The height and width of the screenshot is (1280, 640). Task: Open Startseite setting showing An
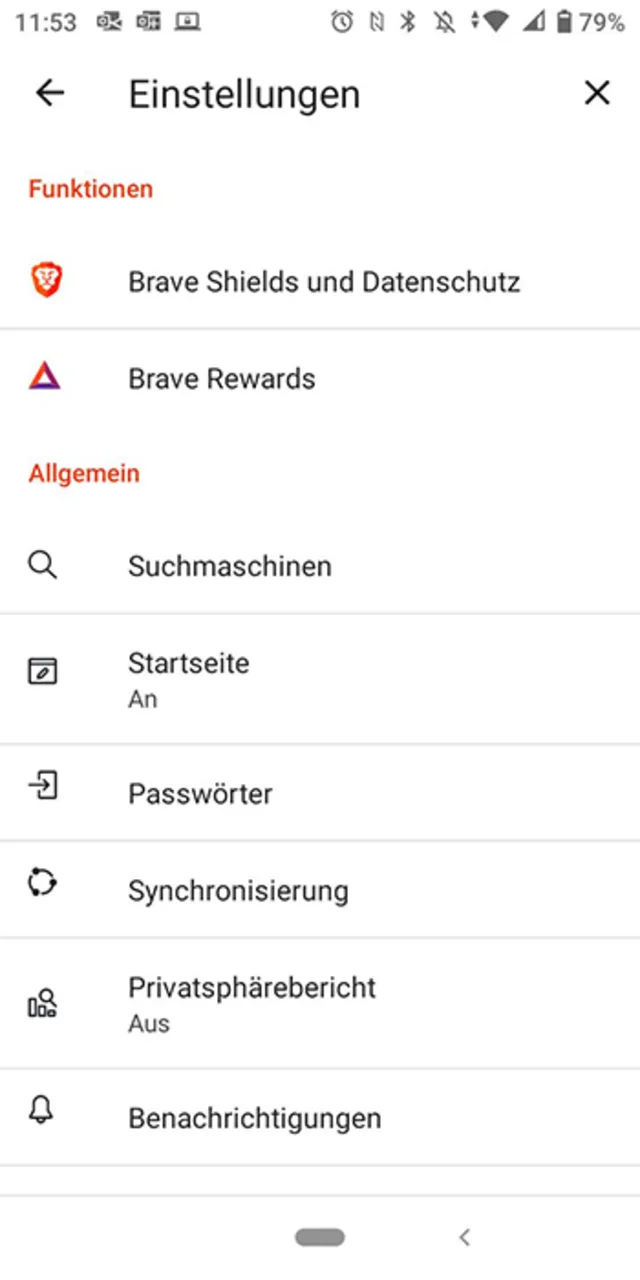click(189, 678)
